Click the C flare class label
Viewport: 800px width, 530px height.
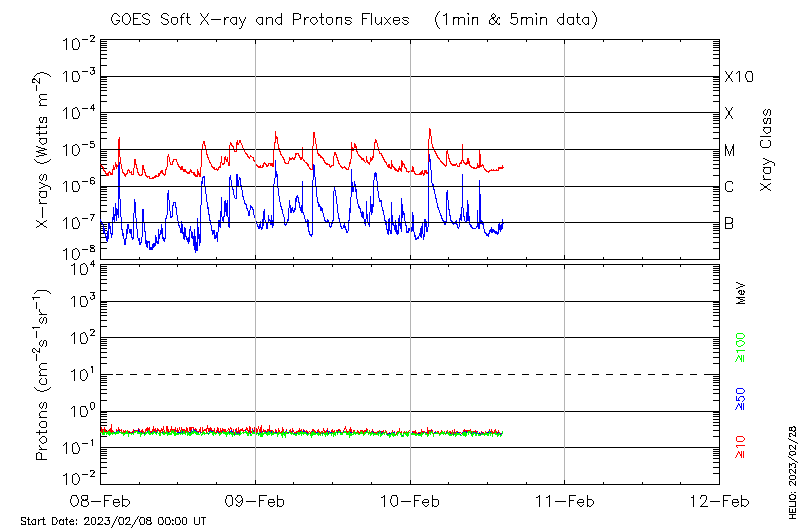tap(729, 187)
